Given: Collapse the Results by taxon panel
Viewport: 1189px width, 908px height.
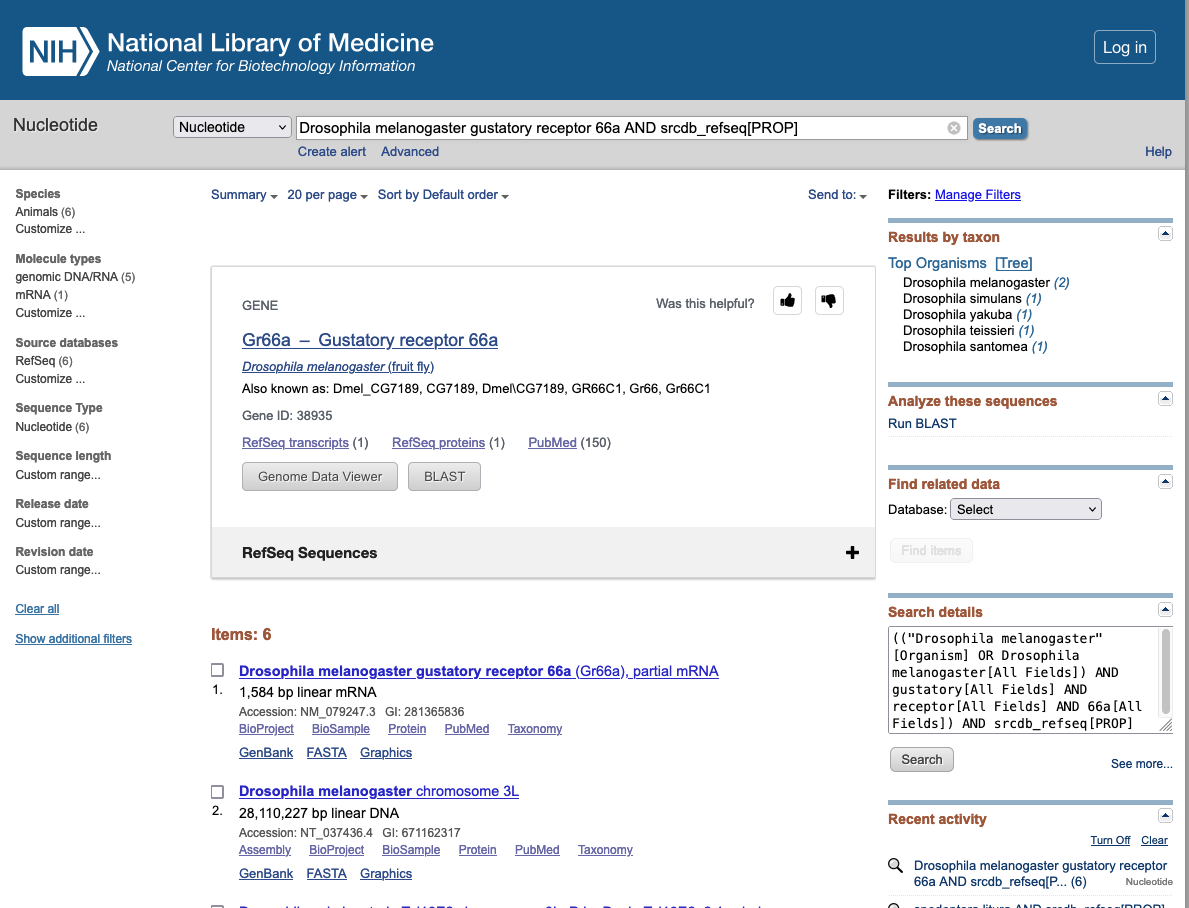Looking at the screenshot, I should click(1165, 234).
